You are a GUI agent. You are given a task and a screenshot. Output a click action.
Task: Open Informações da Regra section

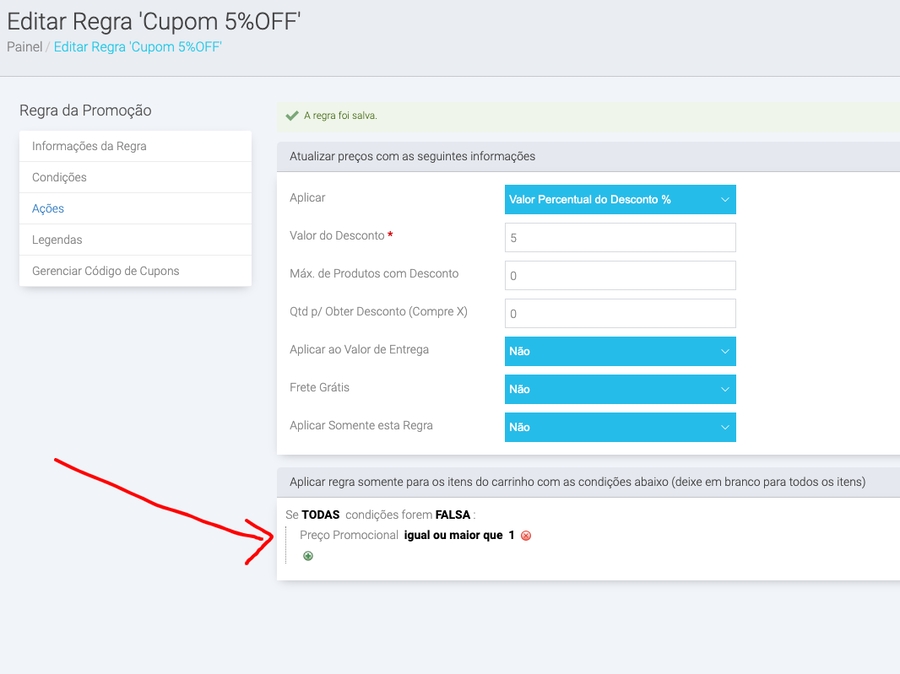tap(89, 146)
